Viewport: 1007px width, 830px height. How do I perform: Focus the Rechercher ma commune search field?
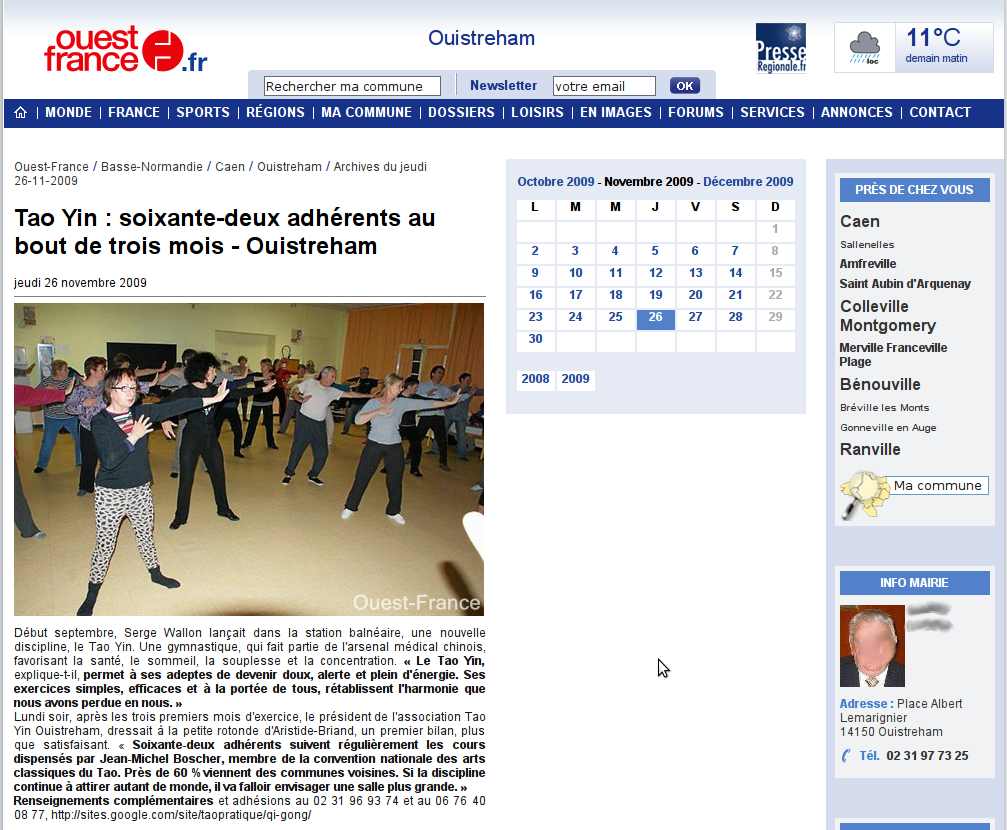tap(352, 86)
